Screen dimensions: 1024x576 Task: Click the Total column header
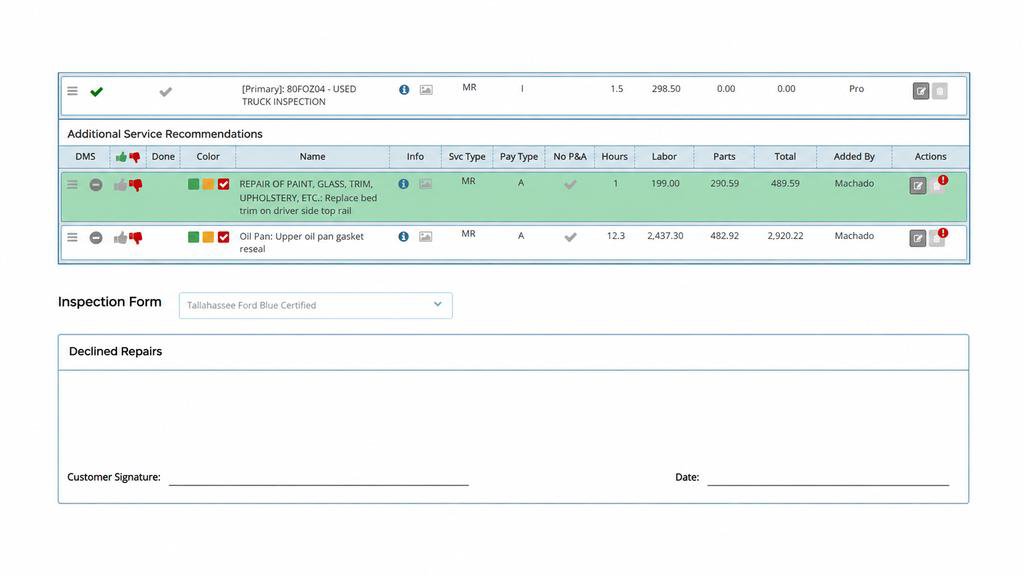(x=785, y=157)
